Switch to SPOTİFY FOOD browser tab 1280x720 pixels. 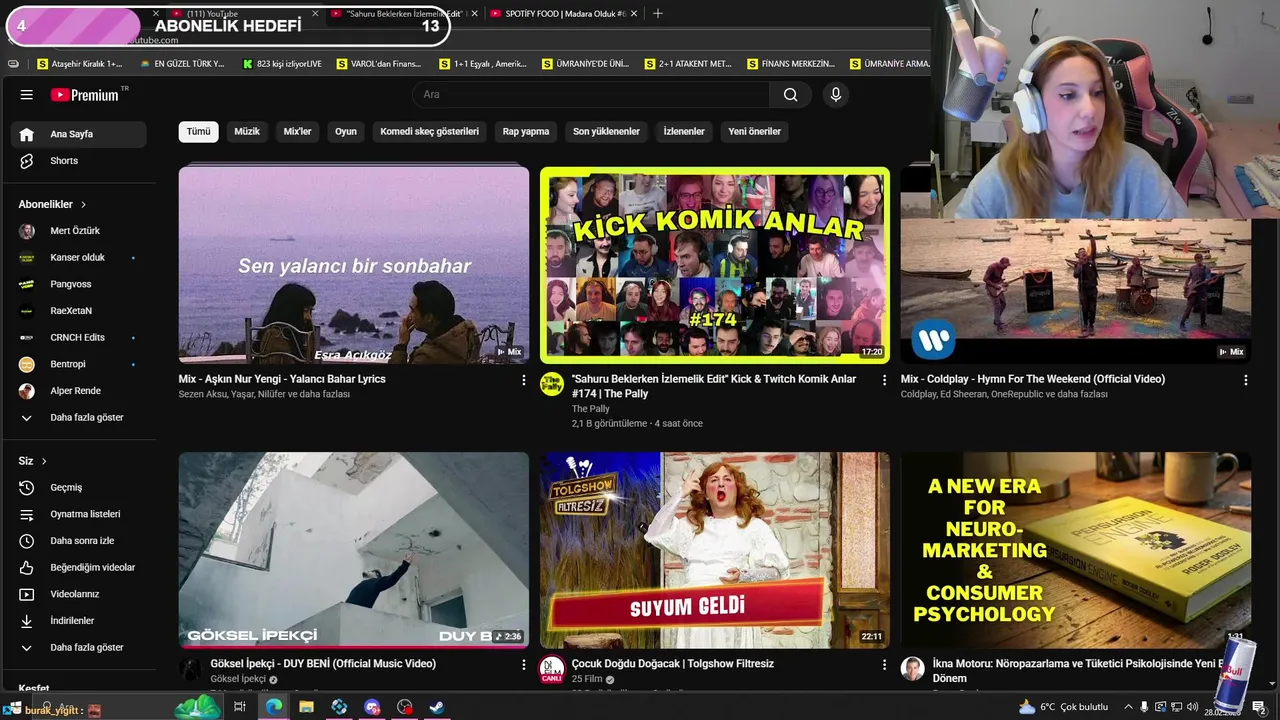point(565,14)
